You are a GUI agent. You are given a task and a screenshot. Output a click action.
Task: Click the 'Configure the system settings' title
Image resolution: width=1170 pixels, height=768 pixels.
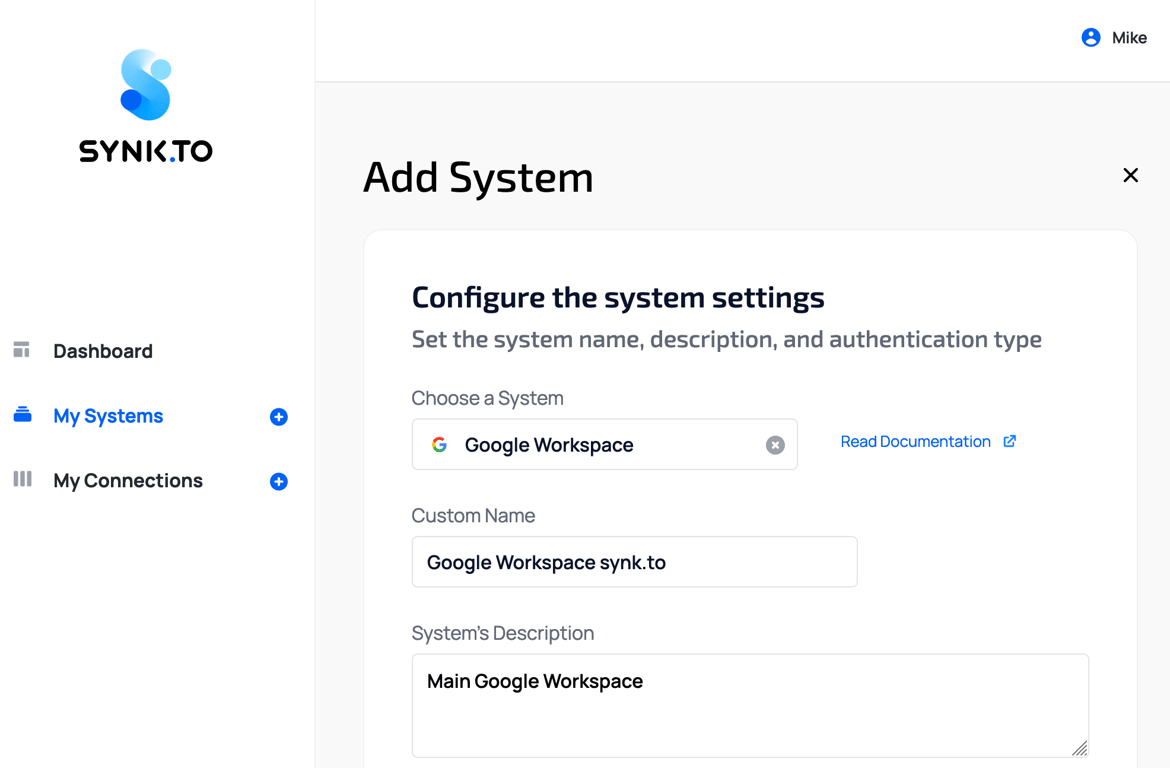coord(618,297)
